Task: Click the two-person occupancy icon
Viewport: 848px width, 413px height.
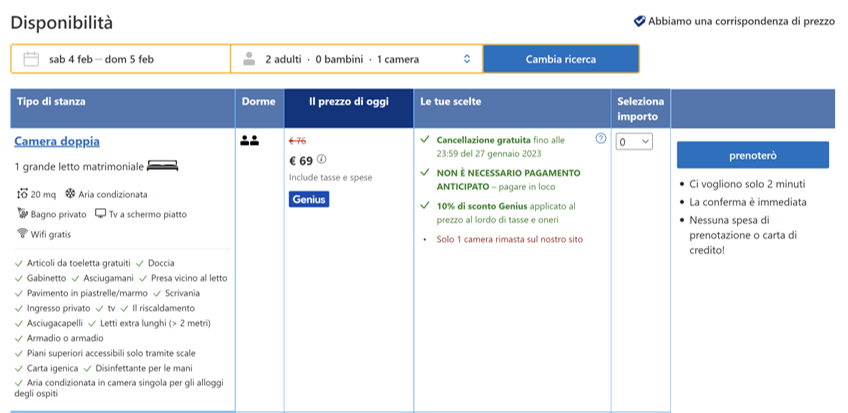Action: point(249,140)
